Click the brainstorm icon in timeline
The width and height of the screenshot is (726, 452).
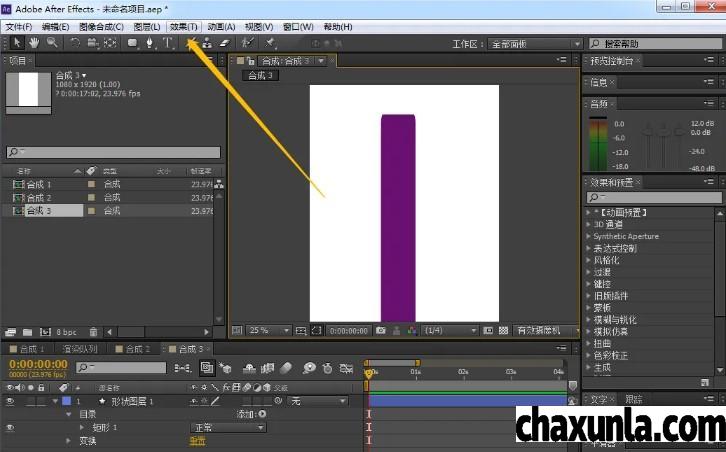point(309,368)
